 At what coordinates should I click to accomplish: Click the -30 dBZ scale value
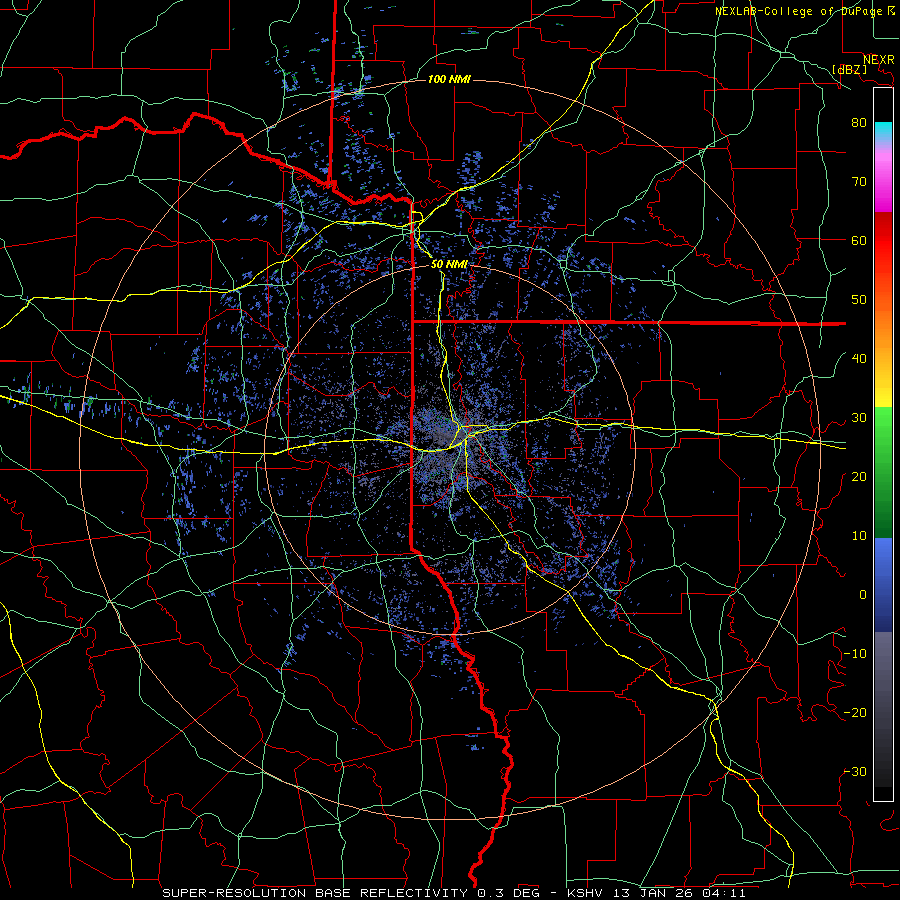pos(855,771)
